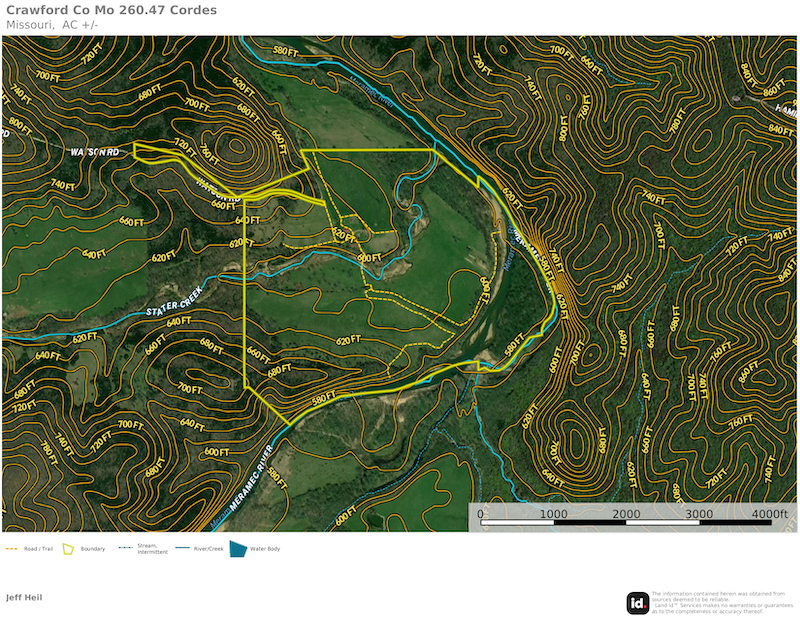Screen dimensions: 800x618
Task: Click the 4000ft label on scale bar
Action: pyautogui.click(x=769, y=514)
